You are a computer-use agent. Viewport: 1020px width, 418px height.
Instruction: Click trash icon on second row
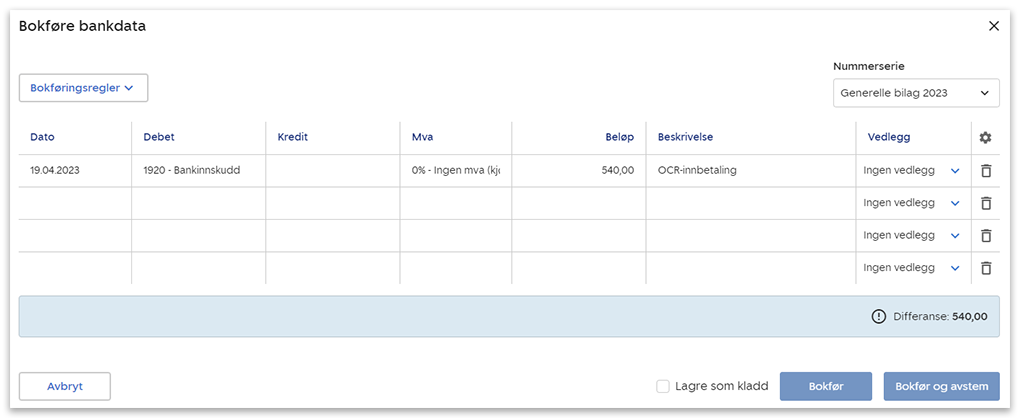985,203
